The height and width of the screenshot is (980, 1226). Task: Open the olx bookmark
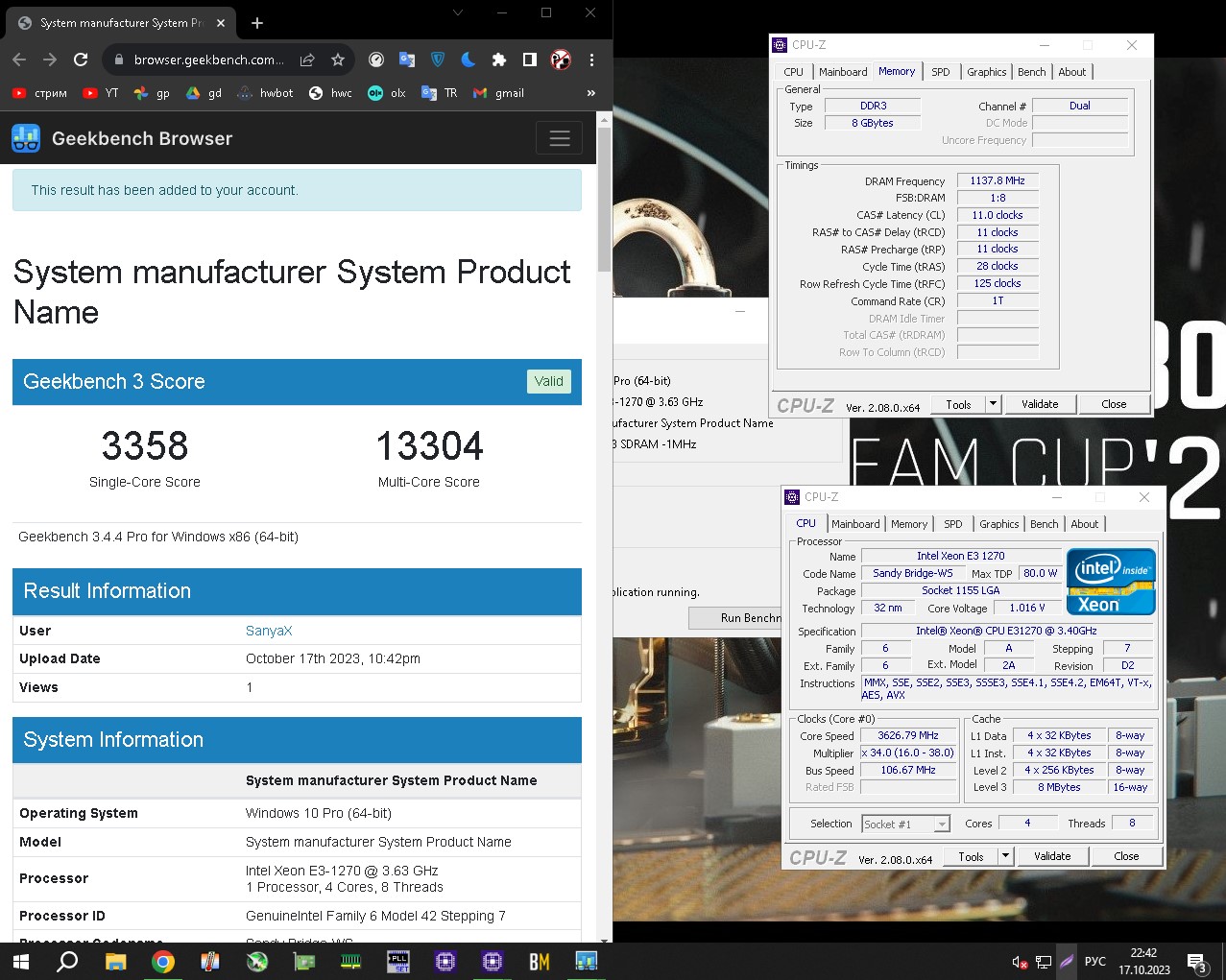387,93
